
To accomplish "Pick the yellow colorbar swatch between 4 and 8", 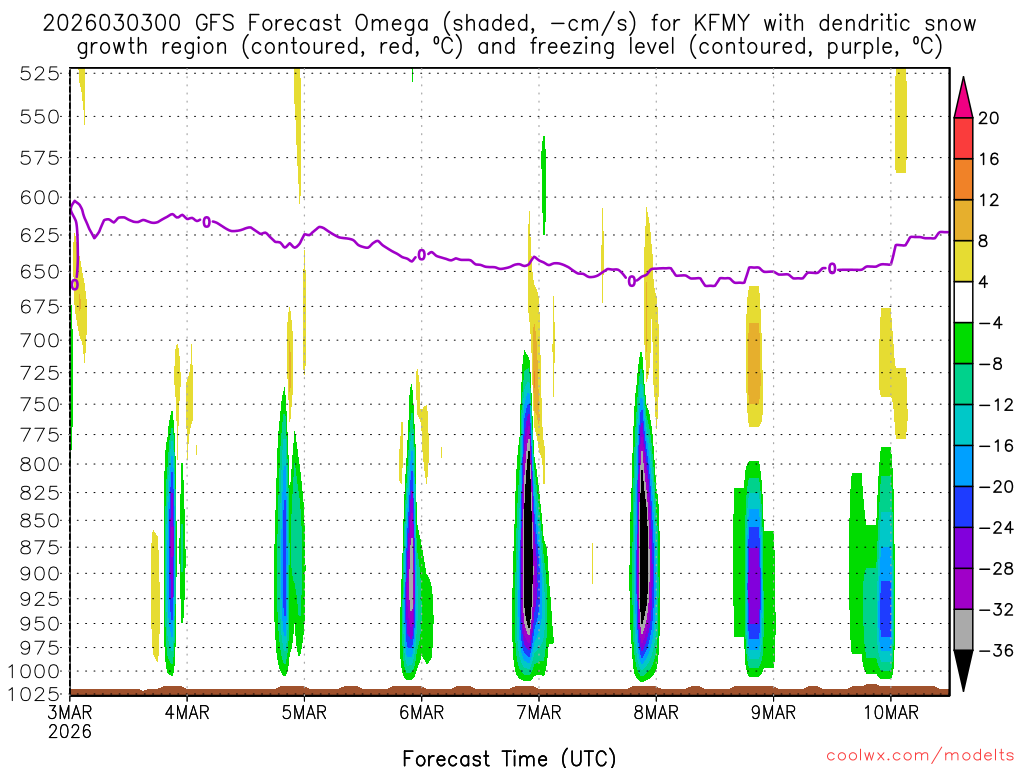I will [963, 261].
